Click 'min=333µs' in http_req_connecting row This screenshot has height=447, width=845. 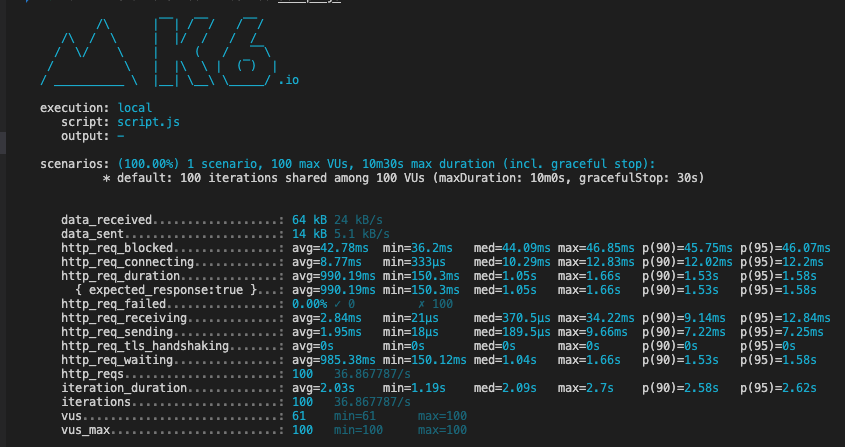point(414,262)
